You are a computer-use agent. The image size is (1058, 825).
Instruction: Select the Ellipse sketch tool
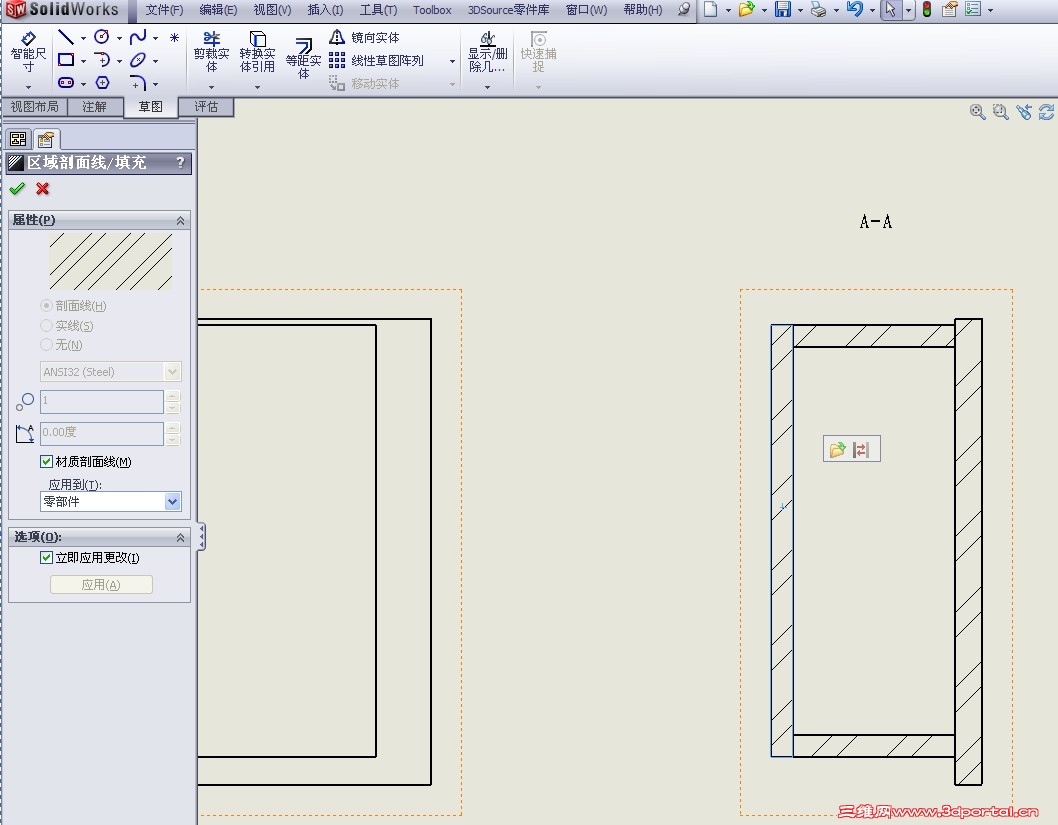[138, 60]
